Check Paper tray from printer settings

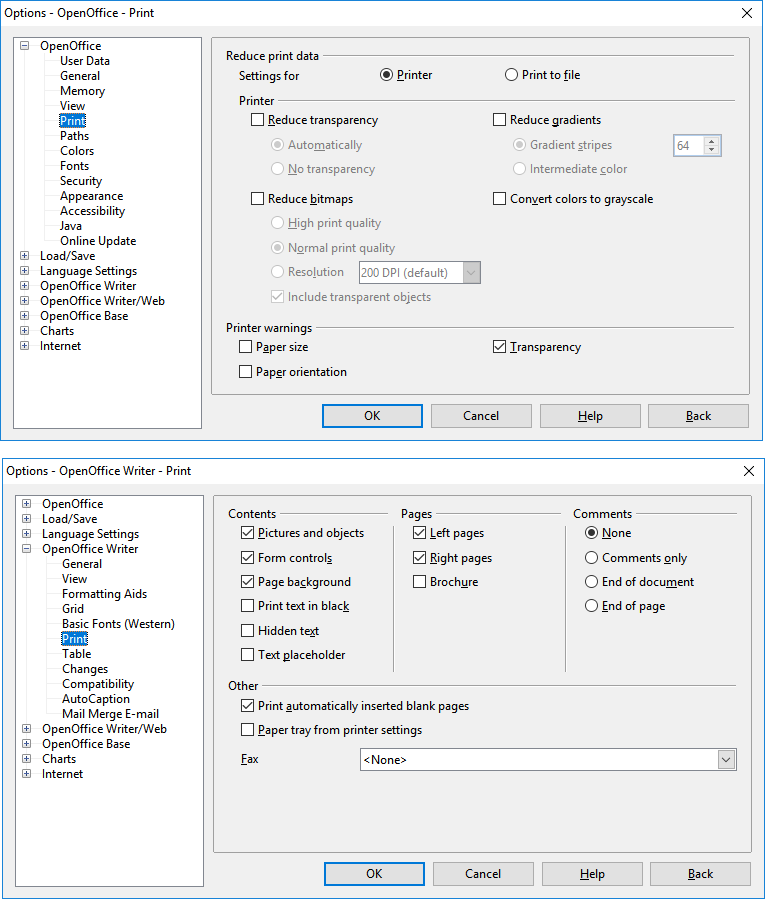248,730
